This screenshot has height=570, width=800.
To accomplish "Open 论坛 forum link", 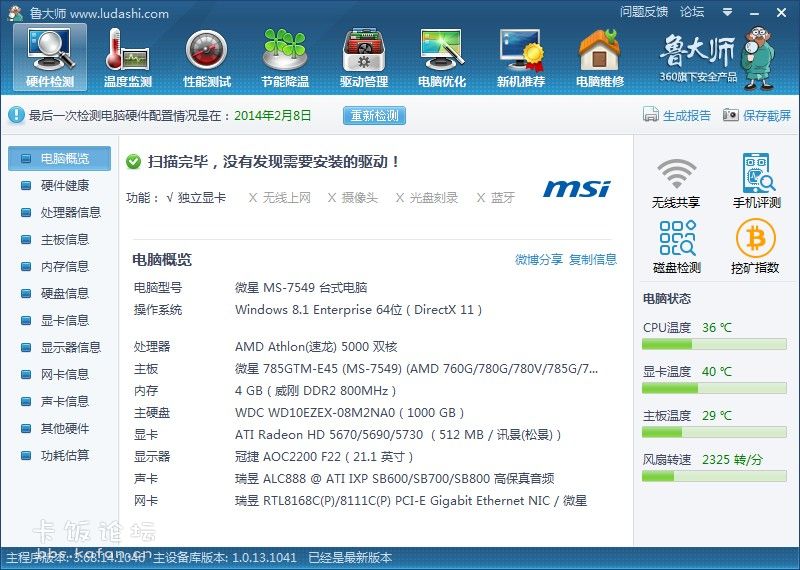I will click(x=692, y=12).
